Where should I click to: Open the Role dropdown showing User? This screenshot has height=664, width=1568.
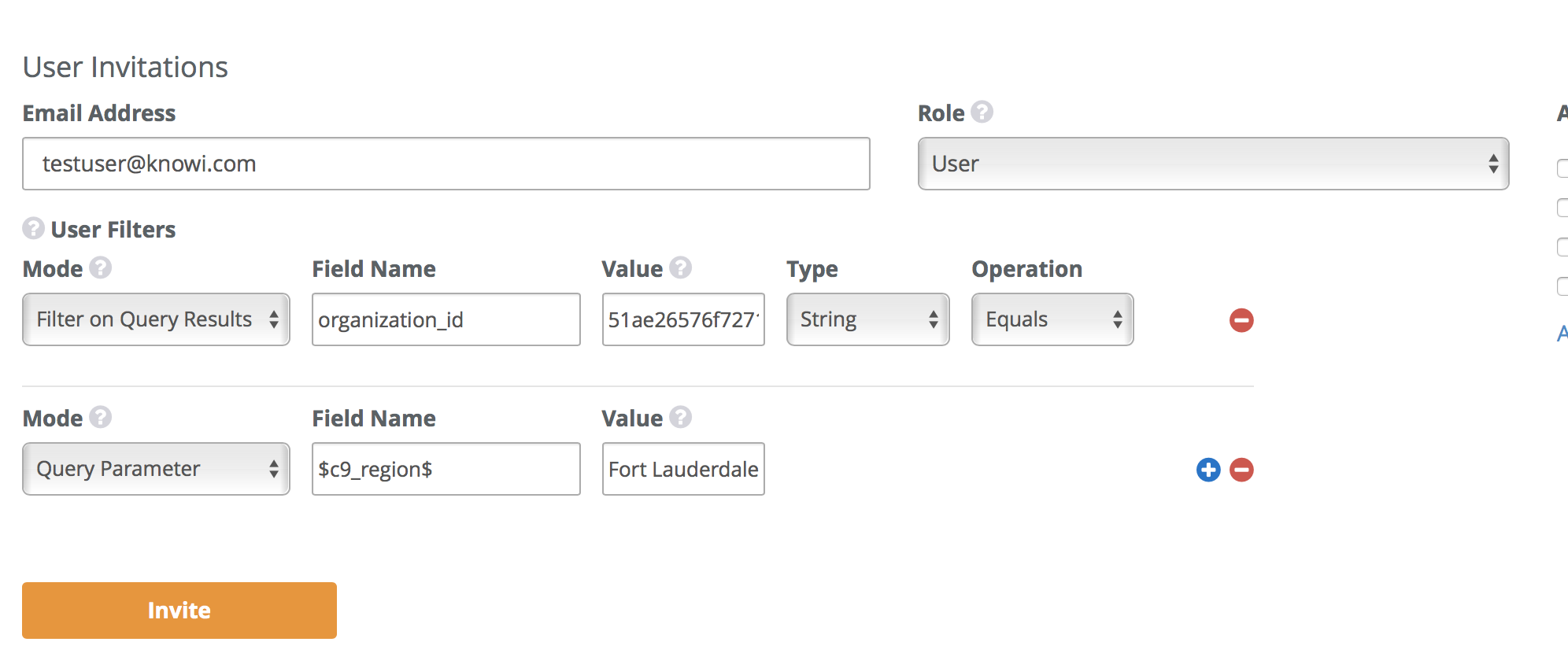[1212, 164]
